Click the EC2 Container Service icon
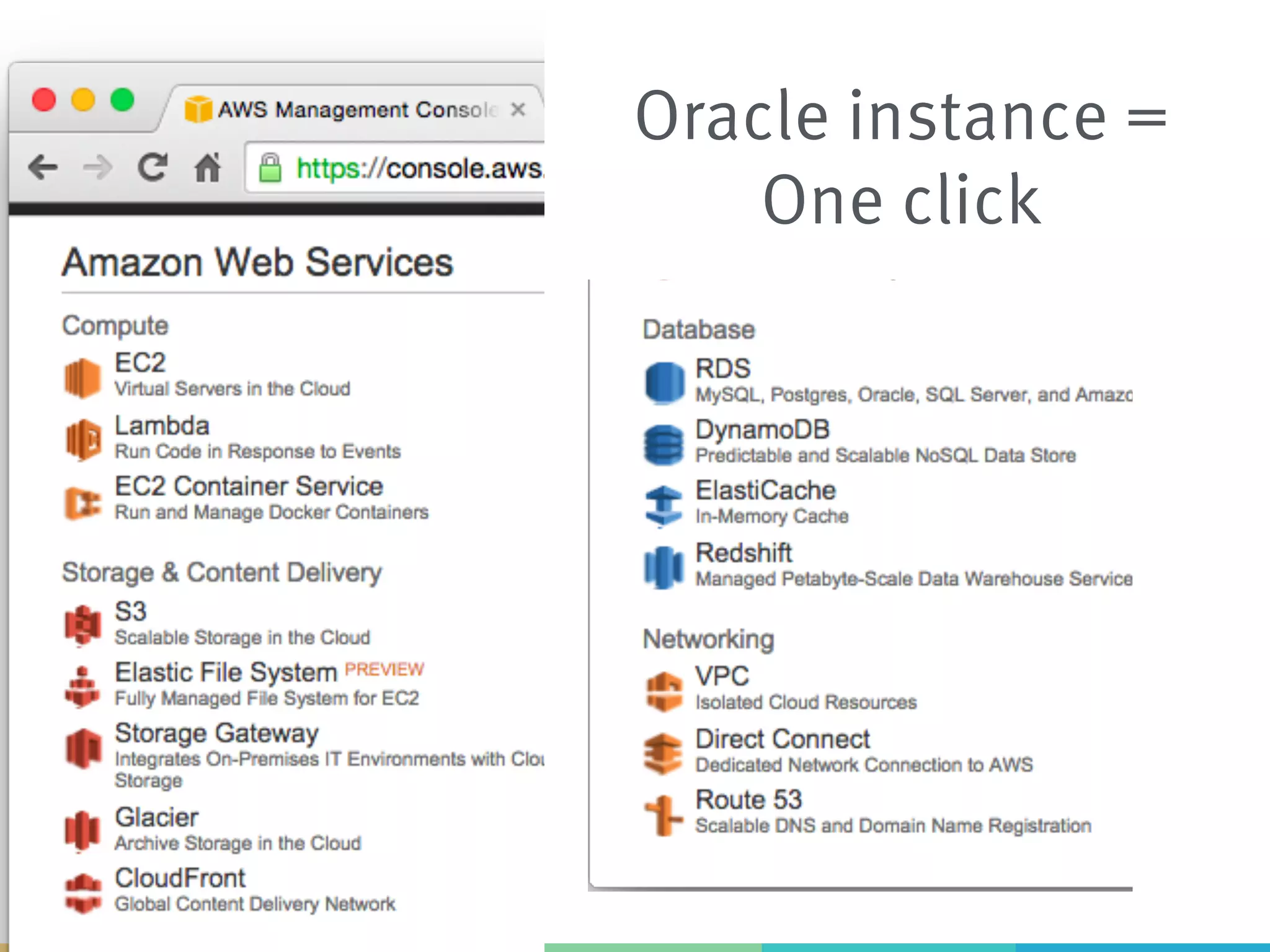1270x952 pixels. click(82, 503)
